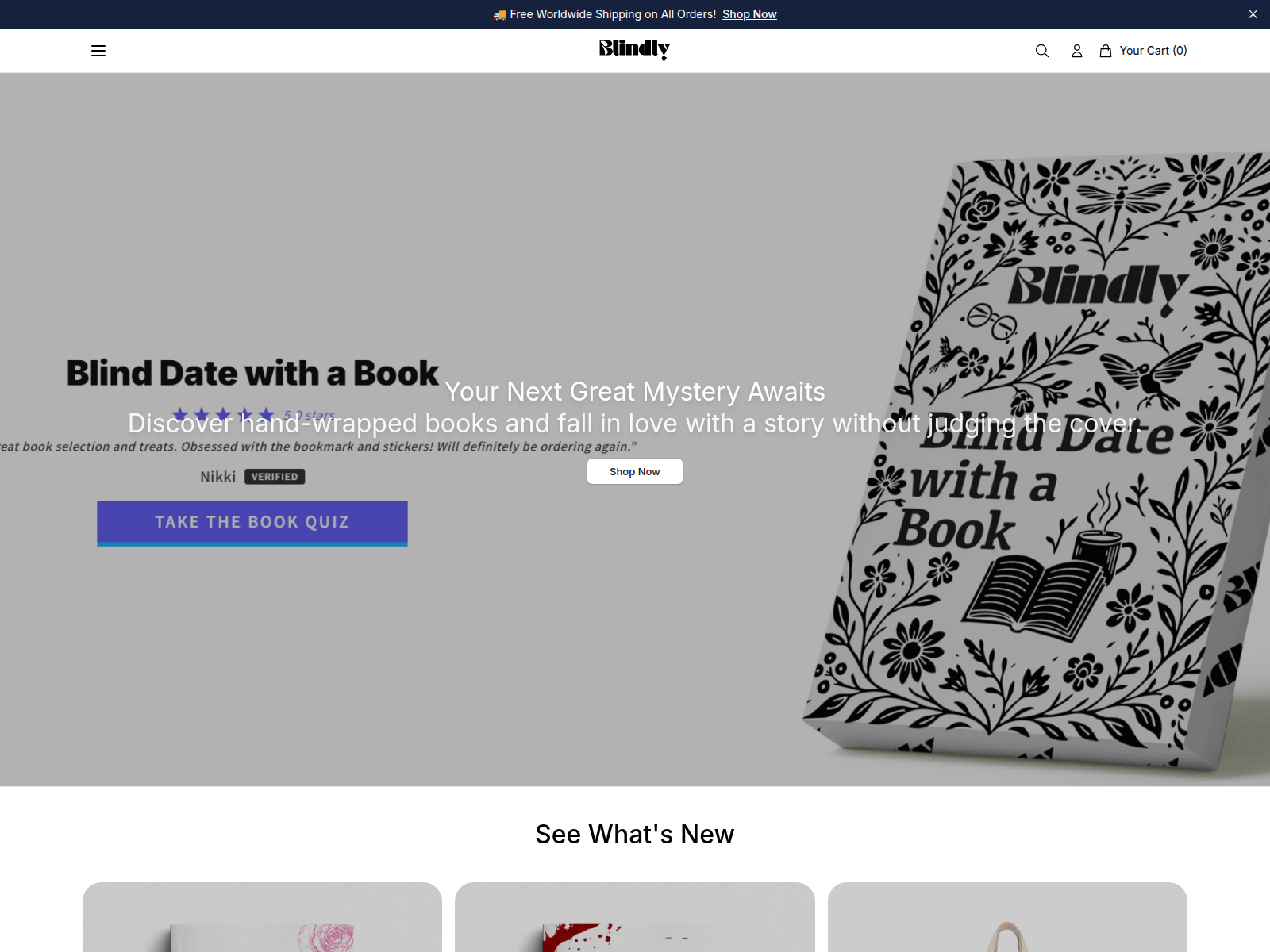
Task: Open the tote bag product card
Action: click(x=1007, y=917)
